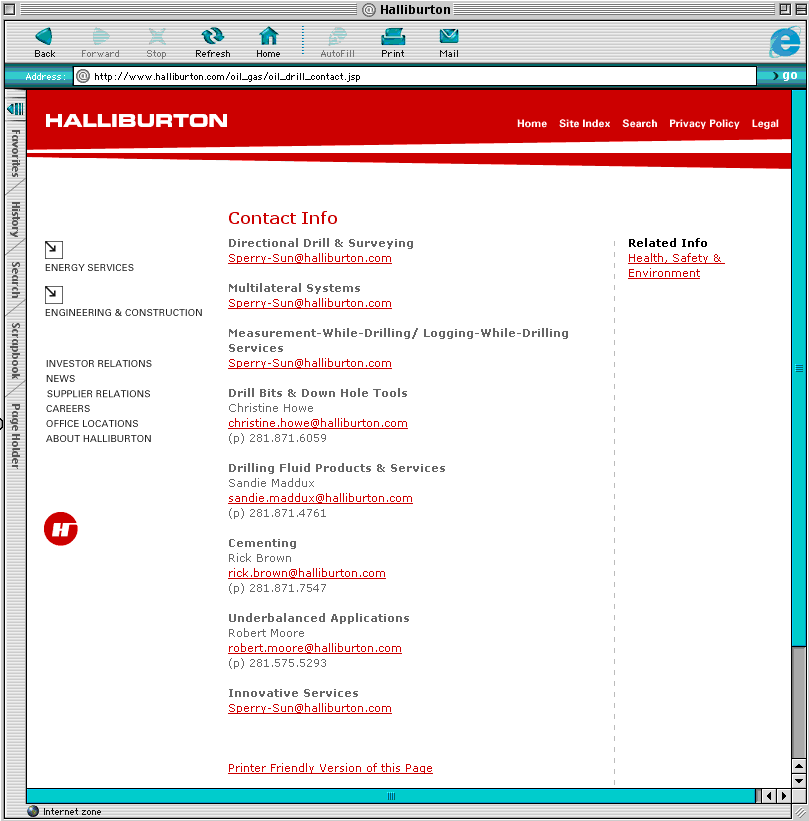This screenshot has width=809, height=821.
Task: Open Site Index in the header
Action: tap(584, 124)
